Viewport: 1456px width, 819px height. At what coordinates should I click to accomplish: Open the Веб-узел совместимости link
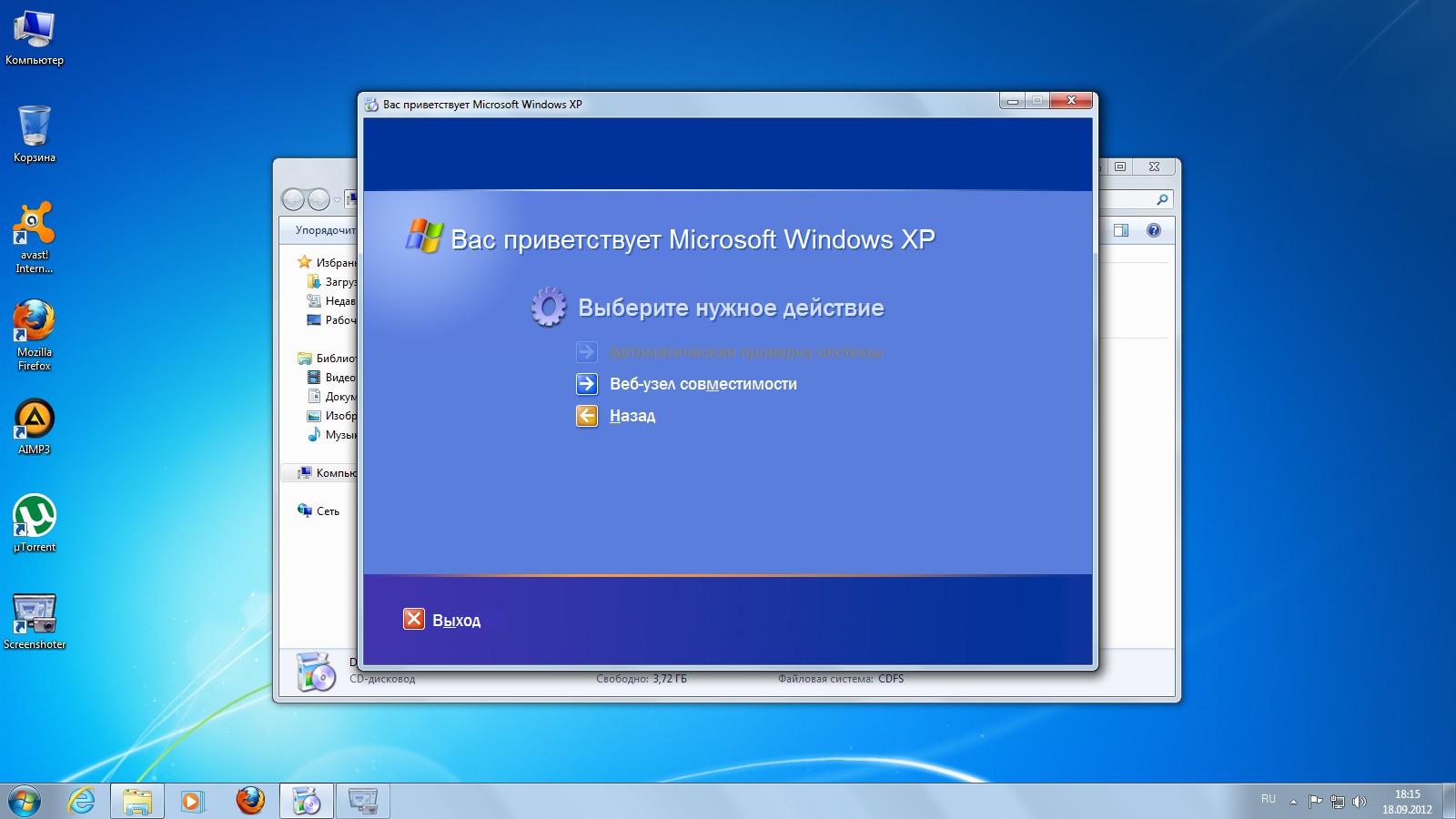point(703,384)
